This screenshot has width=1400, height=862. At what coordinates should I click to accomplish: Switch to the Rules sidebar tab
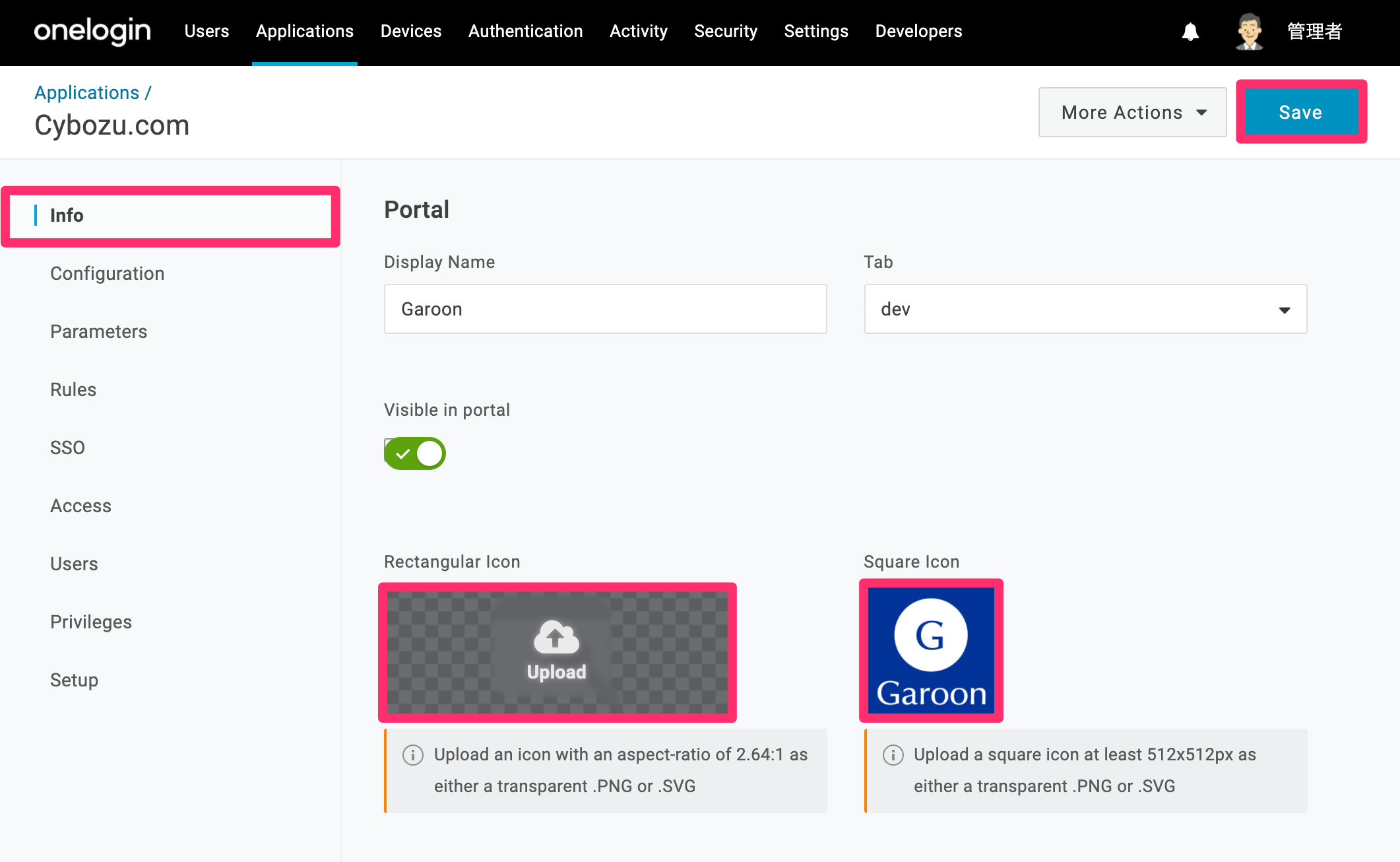point(73,389)
